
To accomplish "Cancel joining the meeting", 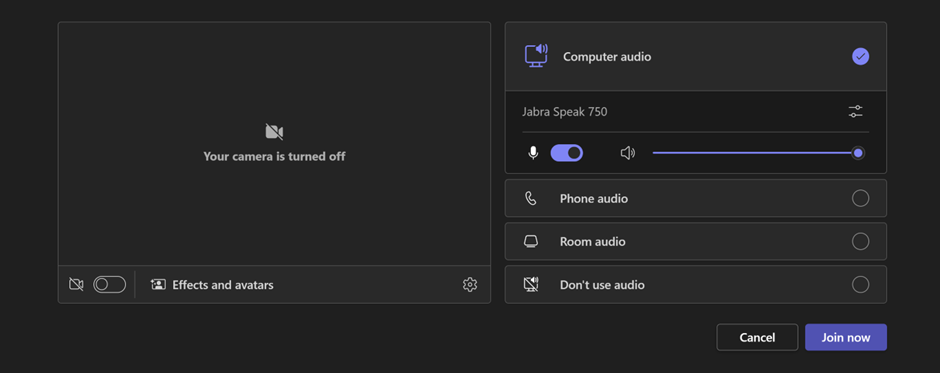I will [757, 338].
